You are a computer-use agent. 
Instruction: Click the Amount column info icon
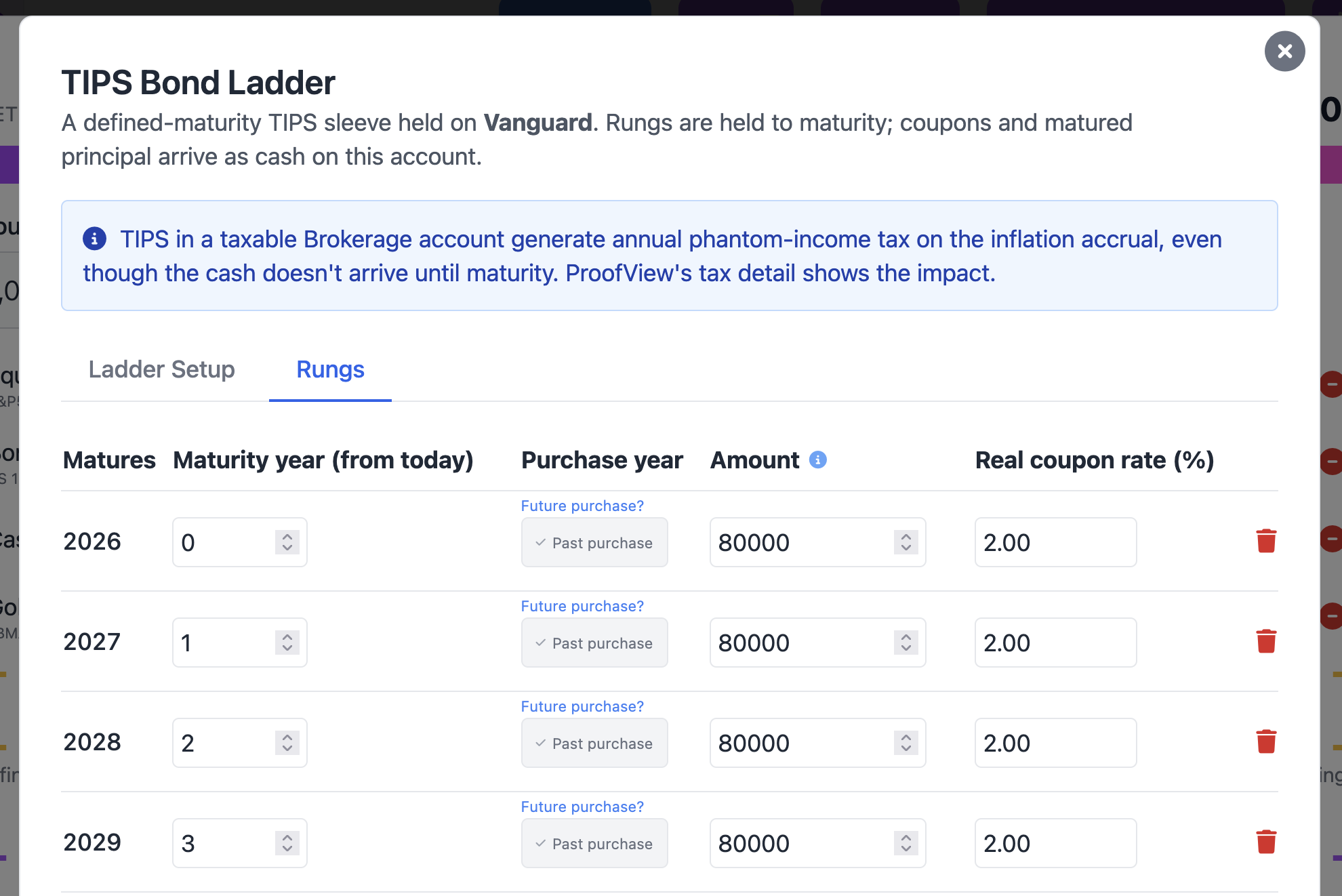click(x=818, y=460)
